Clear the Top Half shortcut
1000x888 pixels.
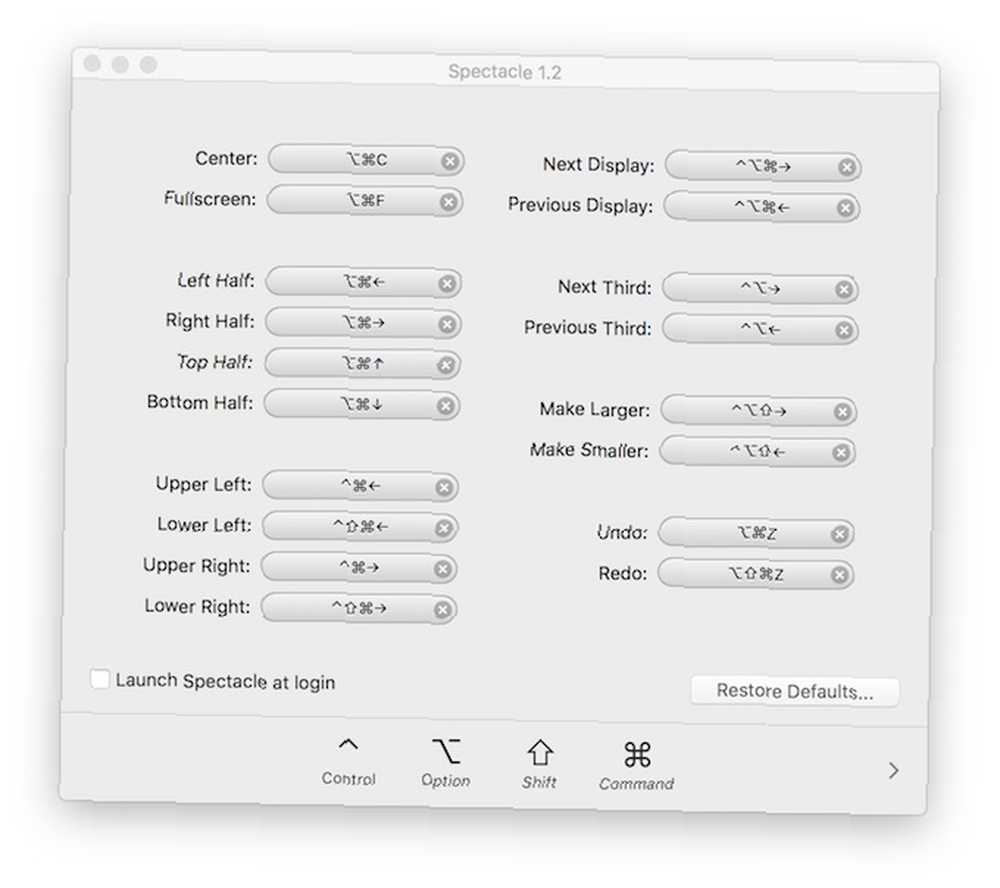[446, 365]
